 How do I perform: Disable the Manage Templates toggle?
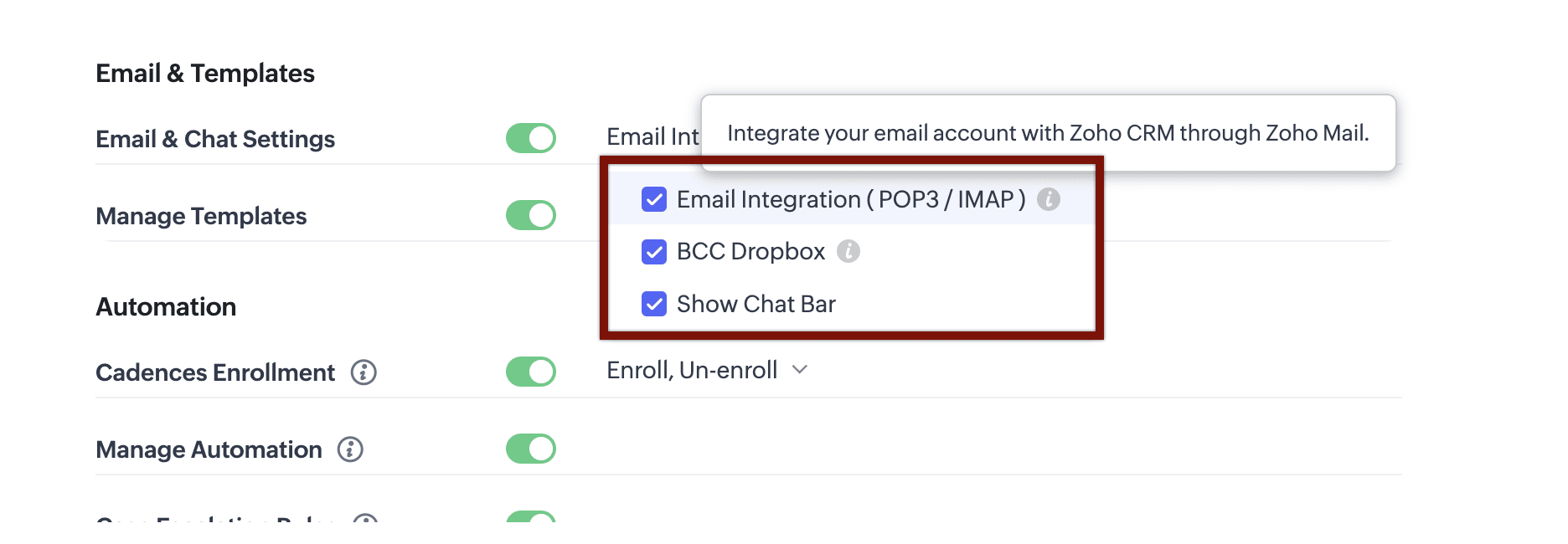pos(531,215)
